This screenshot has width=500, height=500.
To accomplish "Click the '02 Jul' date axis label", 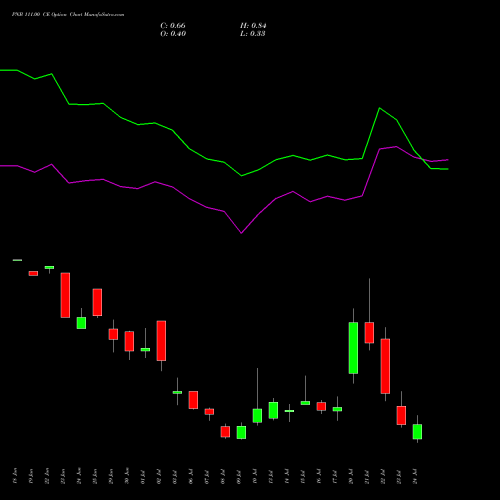I will pyautogui.click(x=159, y=476).
